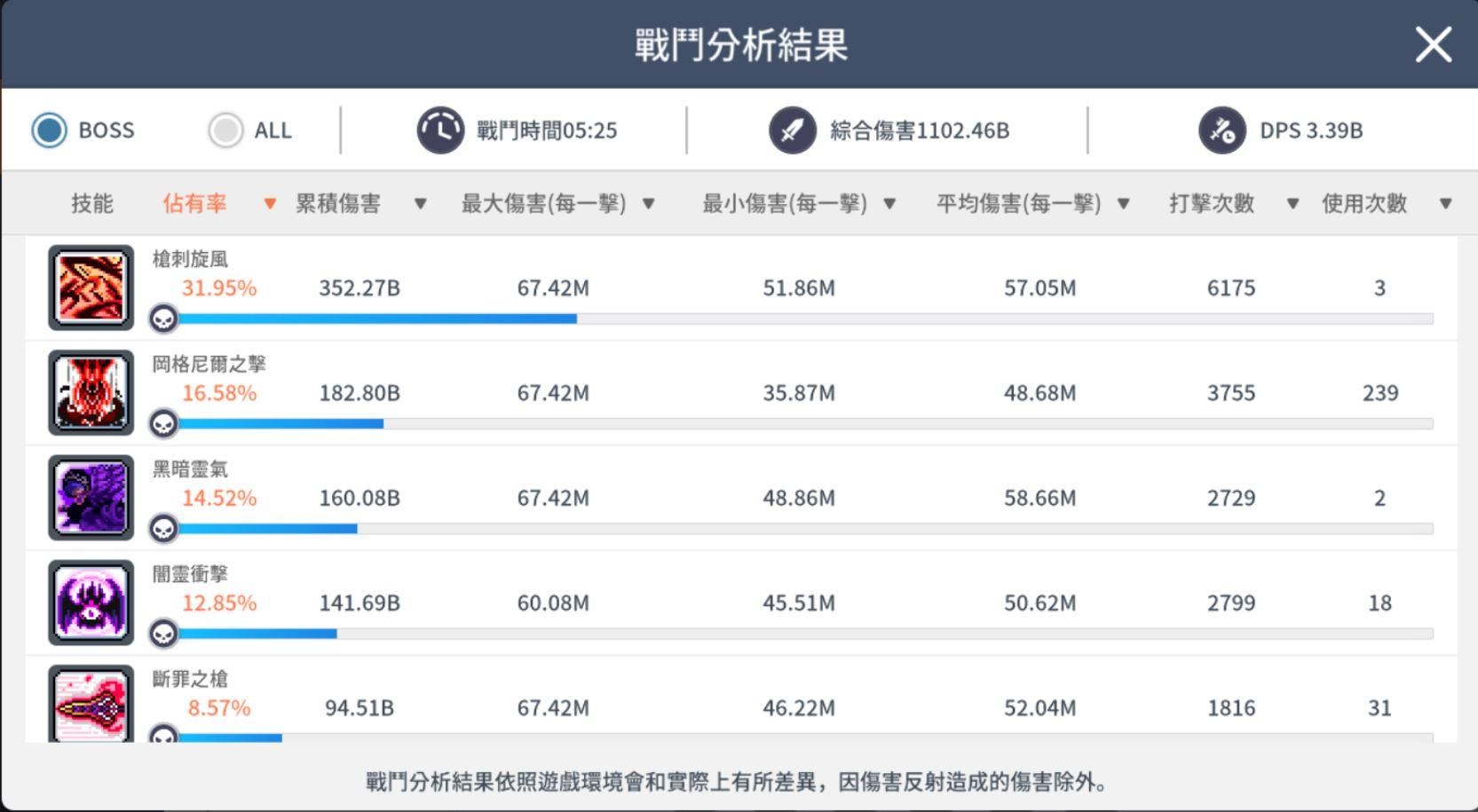
Task: Click the footer disclaimer about 傷害反射
Action: (738, 782)
